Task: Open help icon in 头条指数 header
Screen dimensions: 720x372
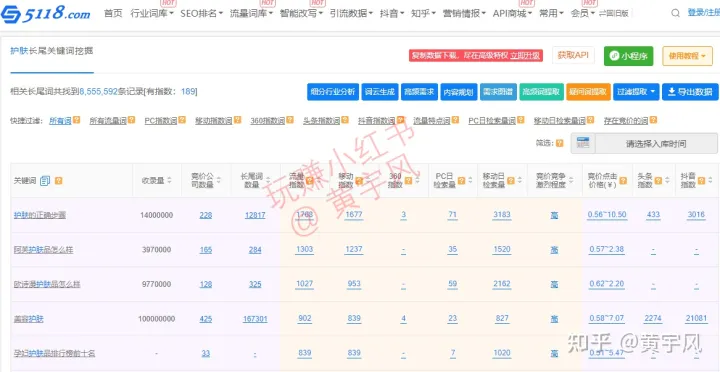Action: [658, 180]
